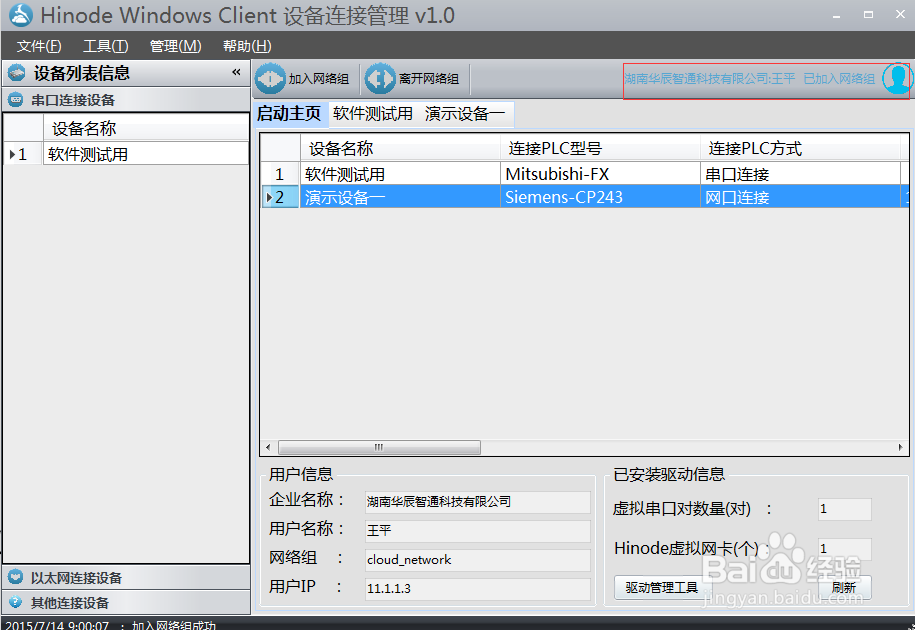This screenshot has height=630, width=915.
Task: Switch to the 启动主页 tab
Action: pyautogui.click(x=289, y=113)
